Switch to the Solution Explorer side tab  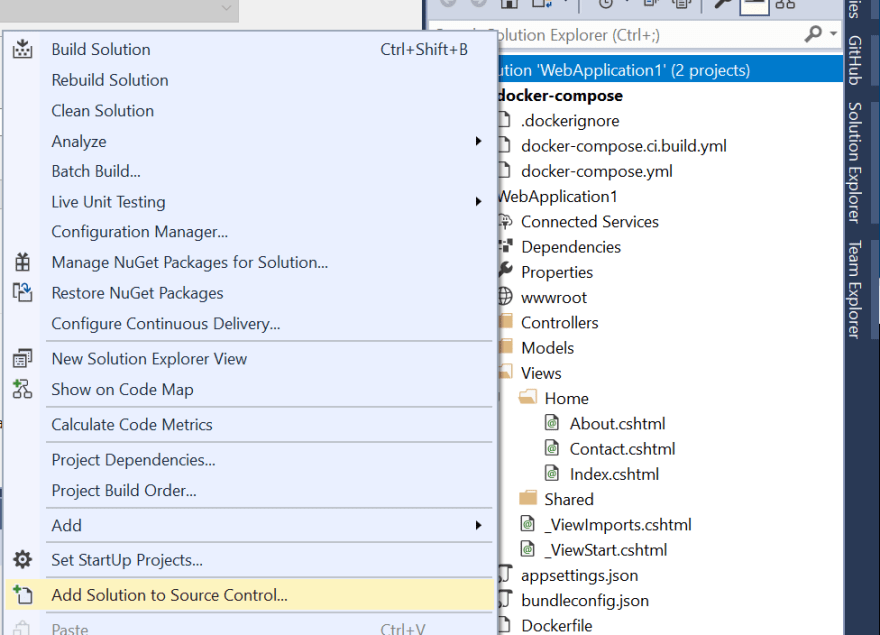855,162
